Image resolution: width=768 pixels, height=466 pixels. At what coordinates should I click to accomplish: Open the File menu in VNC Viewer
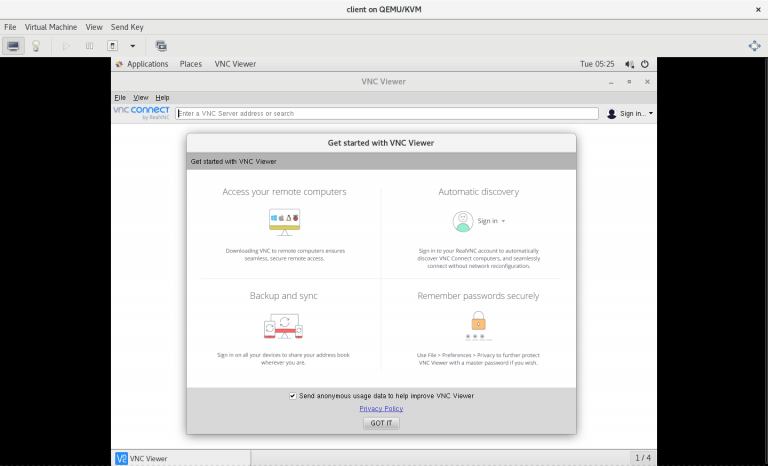point(120,97)
